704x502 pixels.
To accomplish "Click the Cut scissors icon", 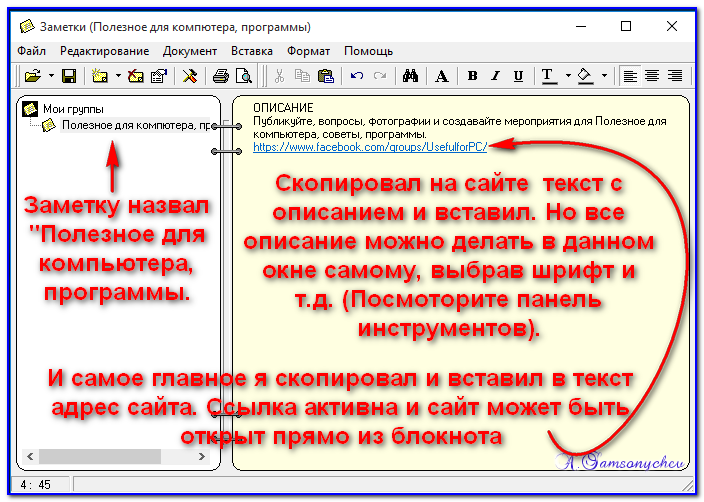I will click(x=279, y=76).
